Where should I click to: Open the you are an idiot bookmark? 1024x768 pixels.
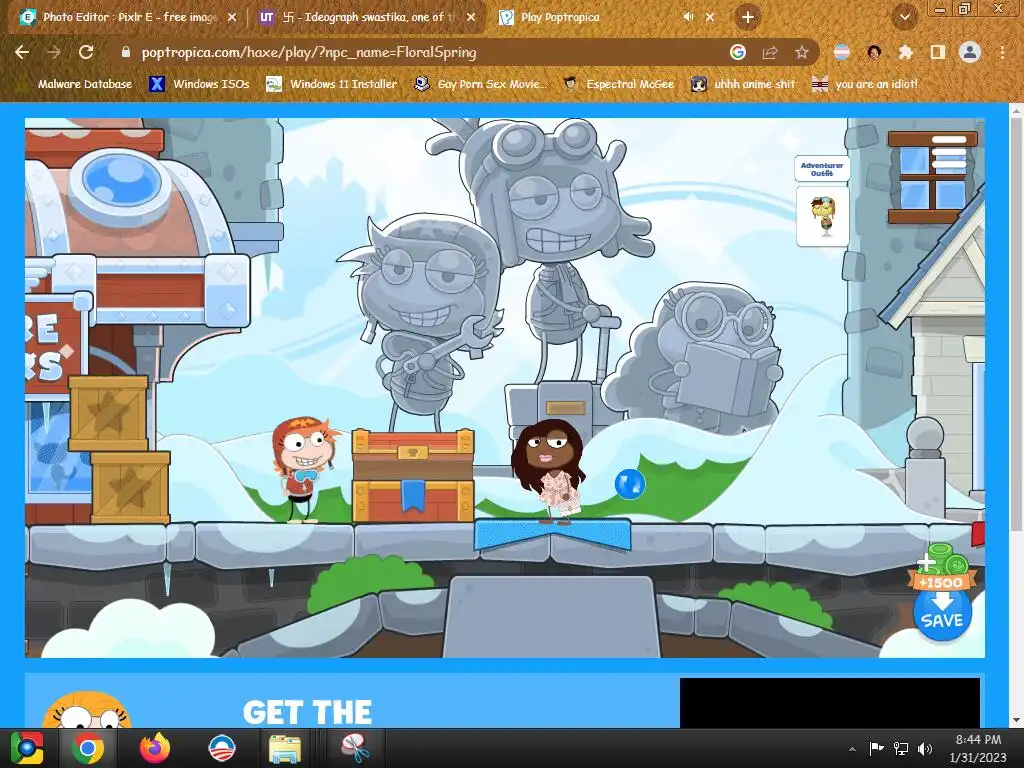coord(864,84)
